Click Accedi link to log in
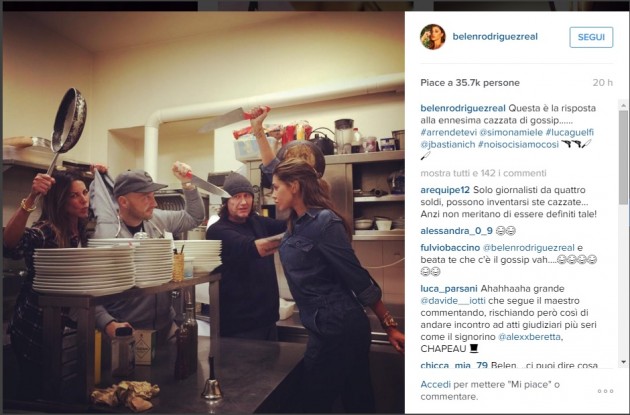Image resolution: width=630 pixels, height=415 pixels. pos(436,384)
